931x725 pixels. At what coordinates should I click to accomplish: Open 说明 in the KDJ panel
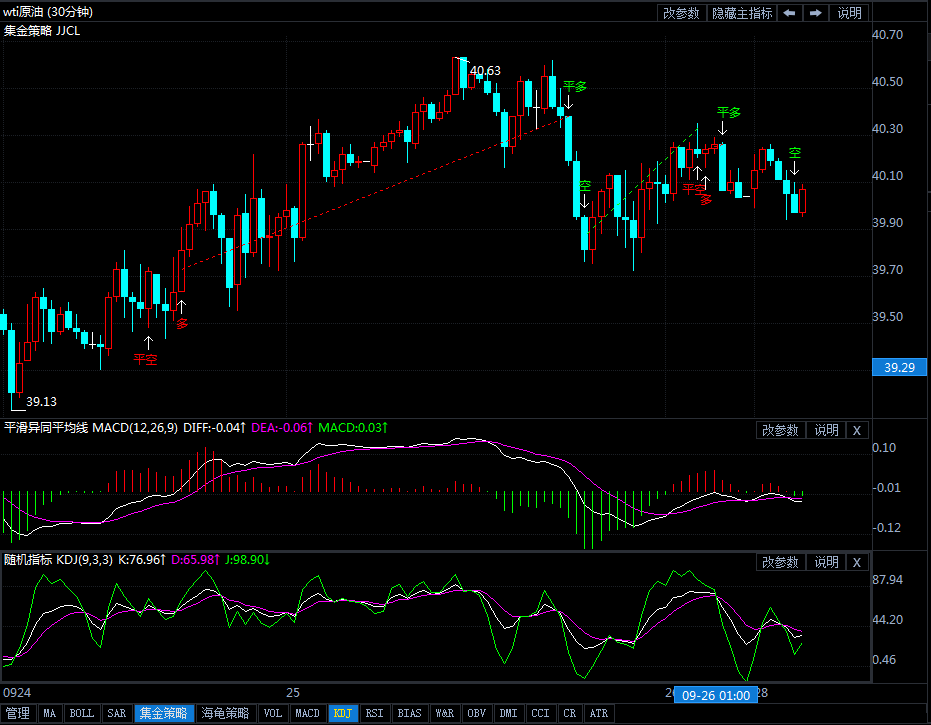point(826,562)
